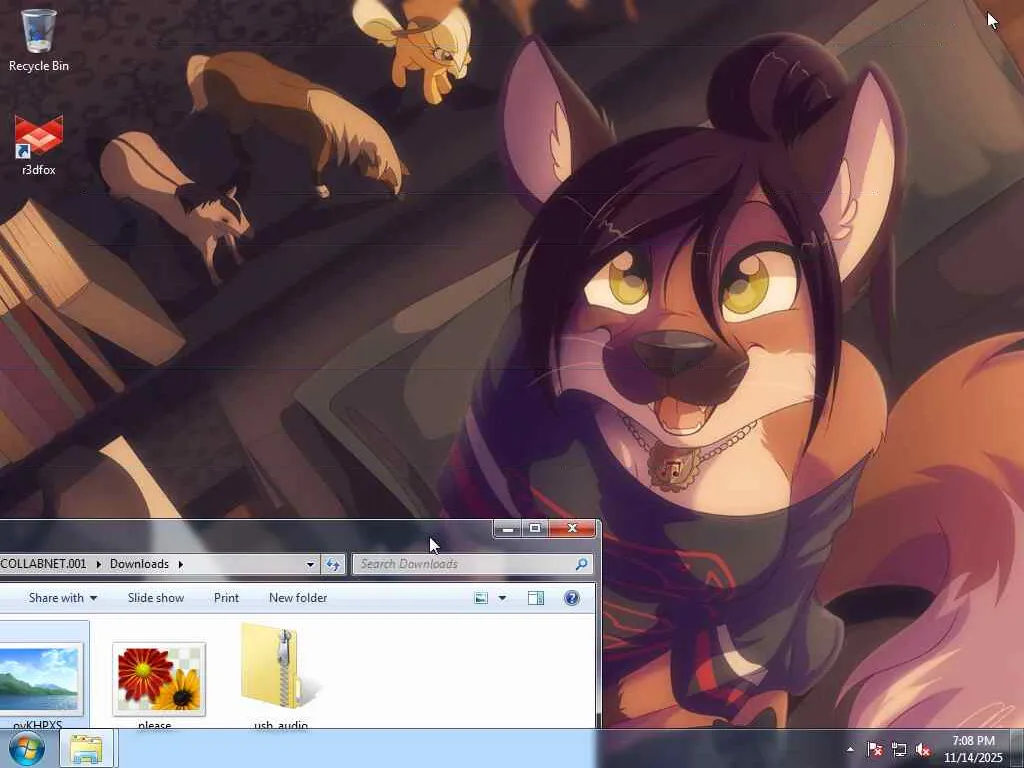
Task: Click the muted speaker volume icon
Action: click(x=923, y=749)
